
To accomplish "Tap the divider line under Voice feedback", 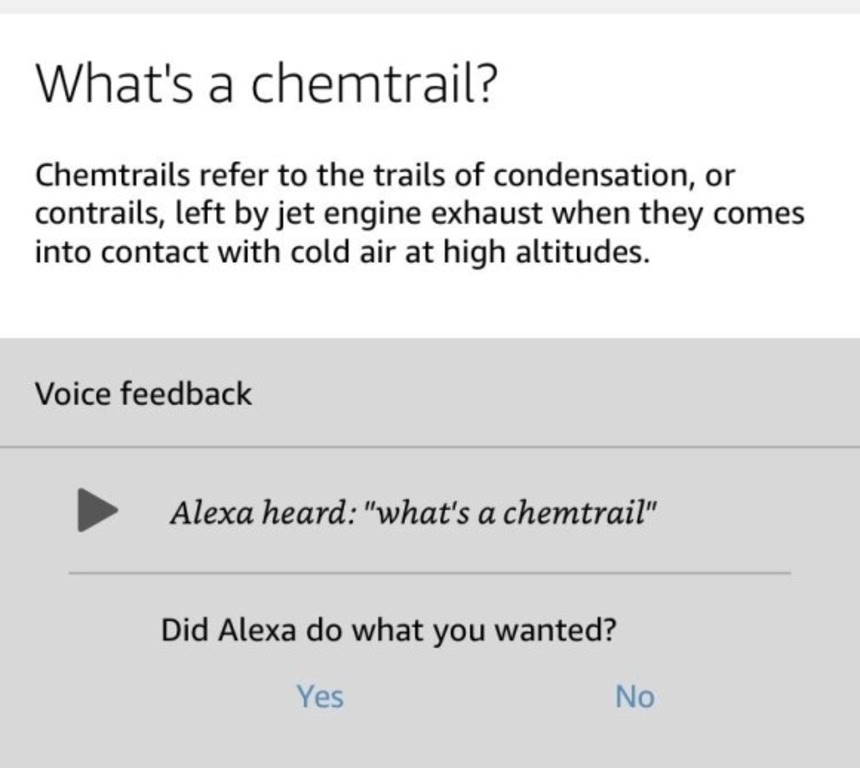I will (430, 447).
